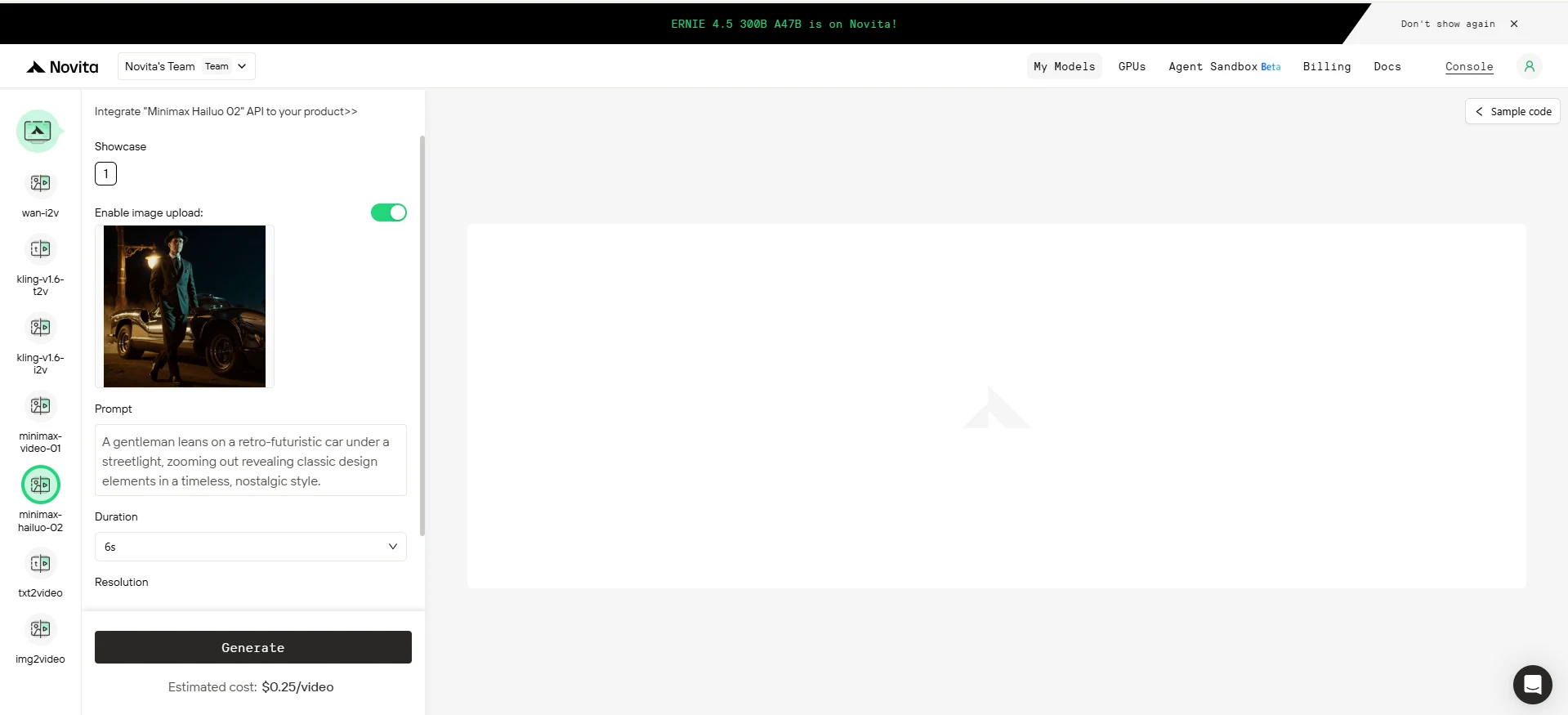Open the GPUs menu item
This screenshot has width=1568, height=715.
[x=1132, y=66]
